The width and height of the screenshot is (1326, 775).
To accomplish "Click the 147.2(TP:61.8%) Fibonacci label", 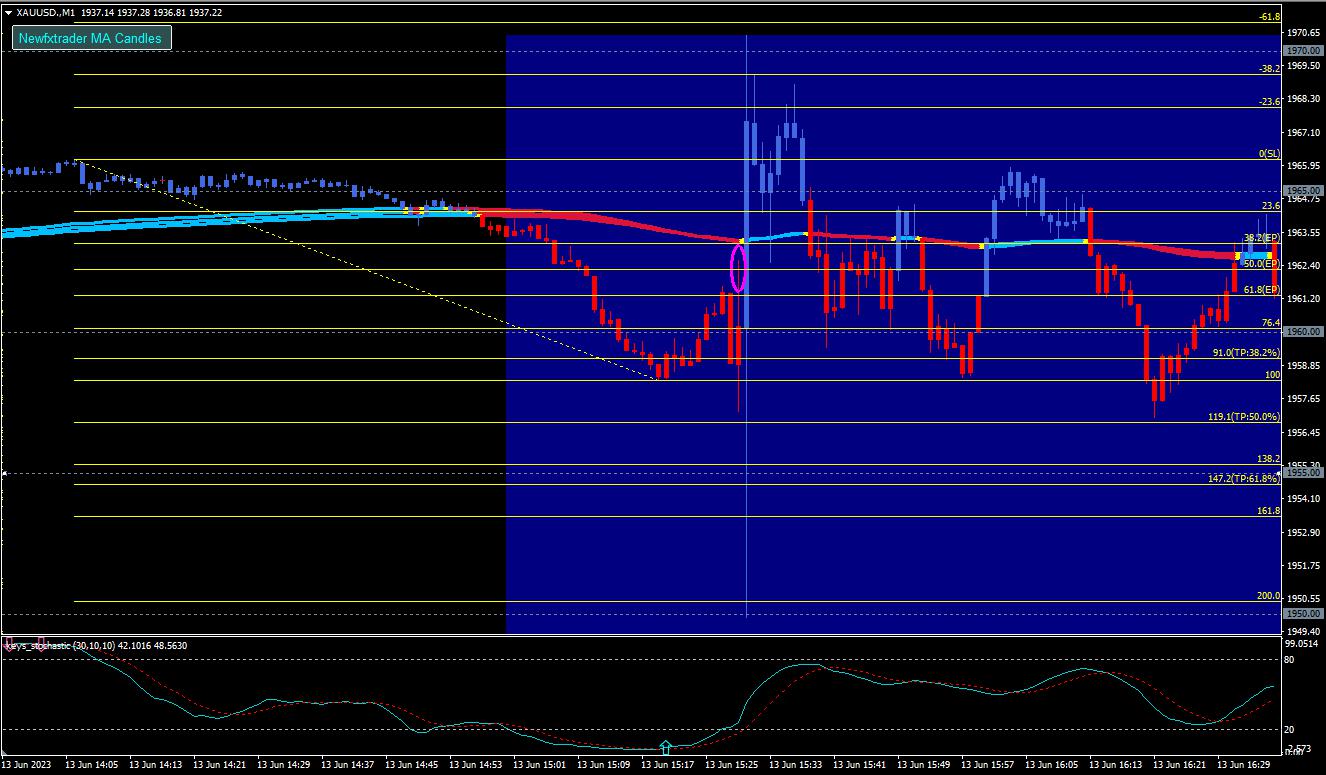I will pyautogui.click(x=1244, y=479).
